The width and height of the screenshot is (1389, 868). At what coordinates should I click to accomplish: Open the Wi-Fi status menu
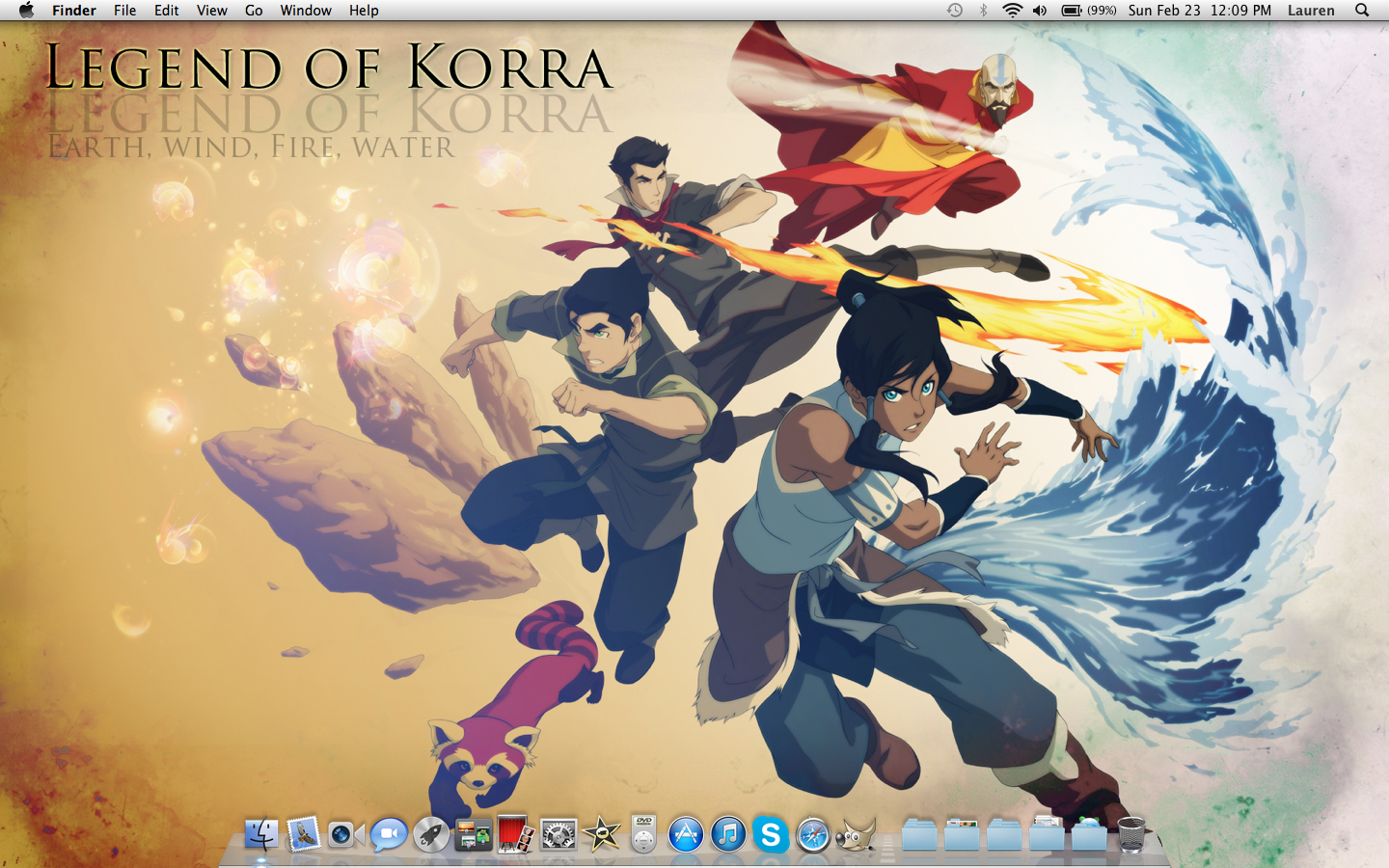click(1012, 11)
